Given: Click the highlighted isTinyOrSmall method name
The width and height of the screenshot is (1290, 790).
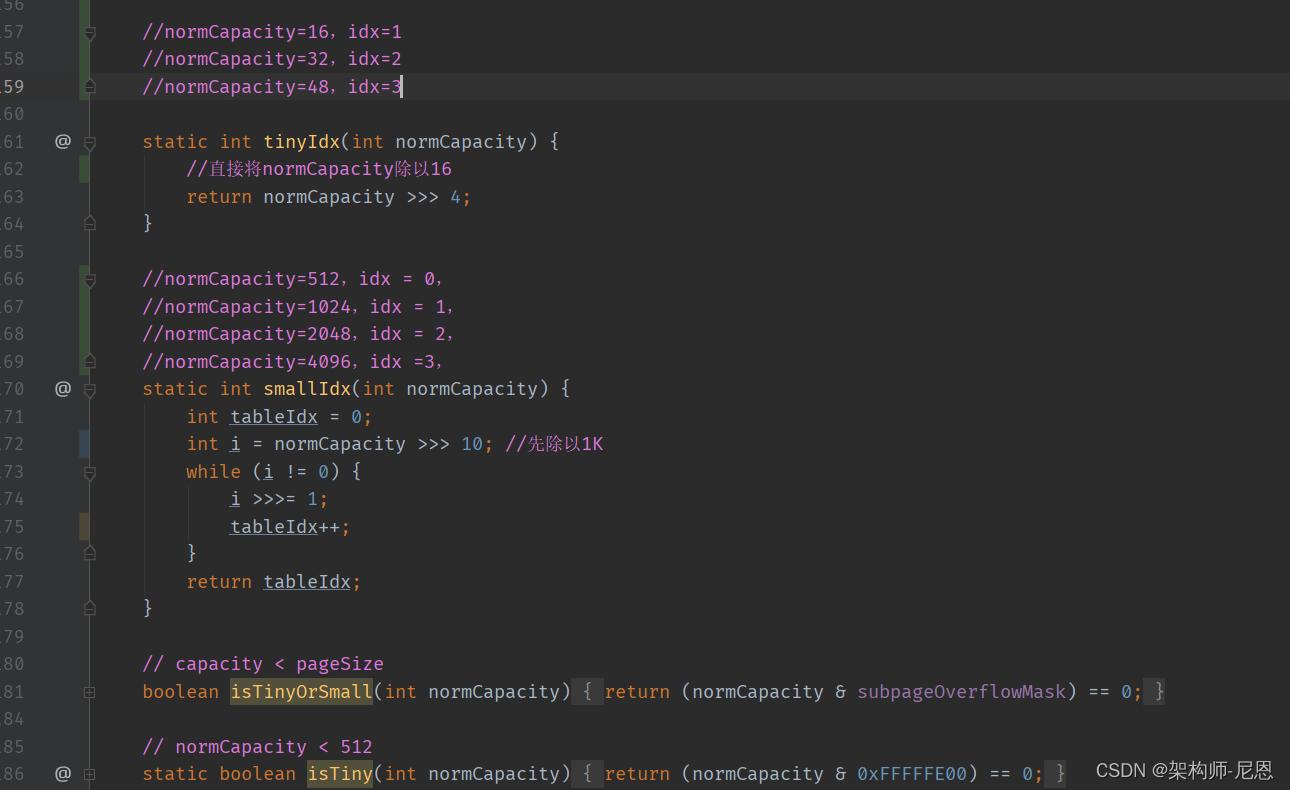Looking at the screenshot, I should pyautogui.click(x=301, y=692).
